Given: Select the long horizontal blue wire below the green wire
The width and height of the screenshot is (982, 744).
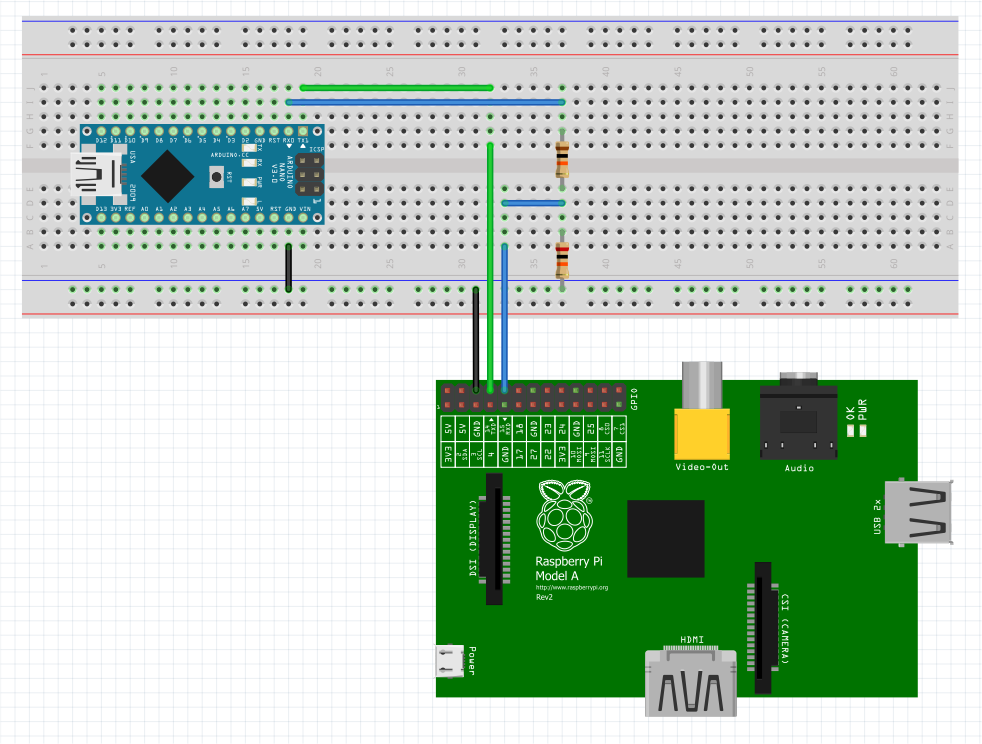Looking at the screenshot, I should tap(425, 102).
